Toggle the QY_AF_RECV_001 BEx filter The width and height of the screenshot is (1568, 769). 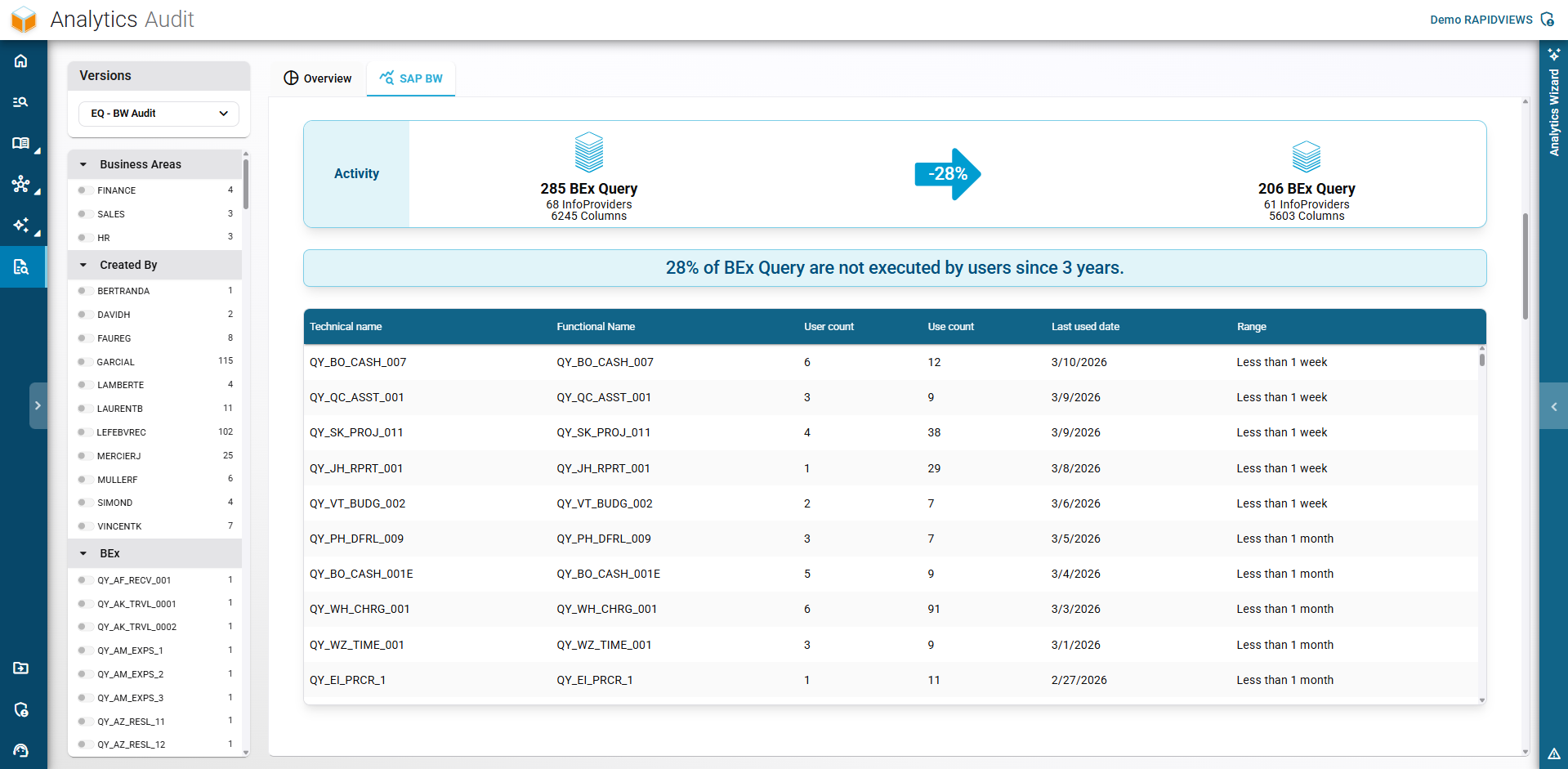tap(83, 580)
